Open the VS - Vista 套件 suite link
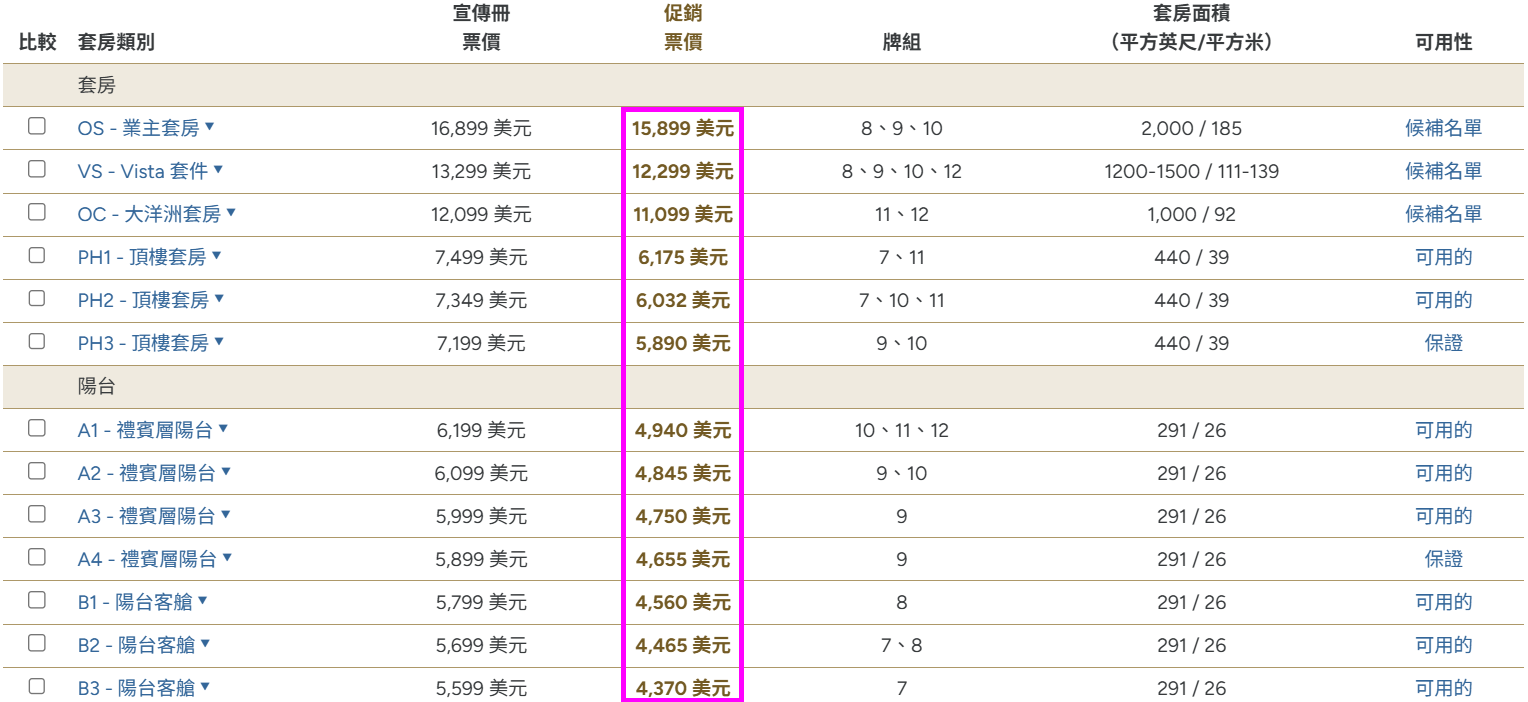This screenshot has height=702, width=1528. pos(142,171)
